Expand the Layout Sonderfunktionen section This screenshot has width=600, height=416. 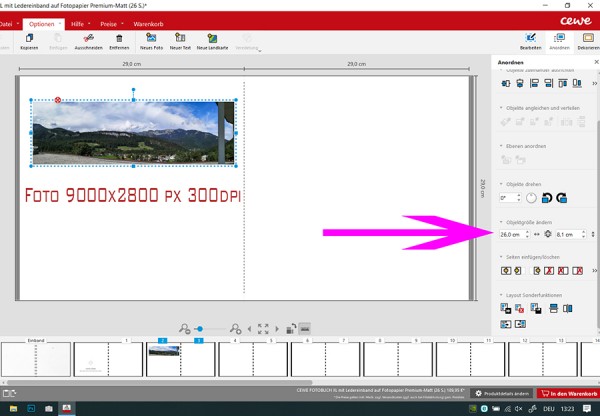pyautogui.click(x=501, y=295)
